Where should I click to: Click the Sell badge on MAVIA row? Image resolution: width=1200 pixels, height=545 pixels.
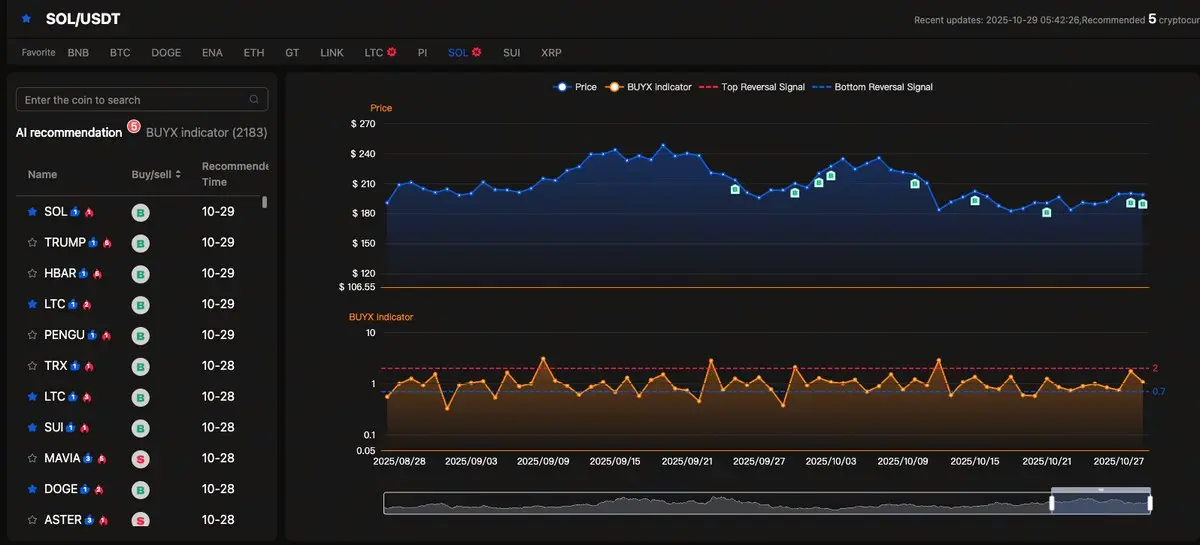point(141,459)
